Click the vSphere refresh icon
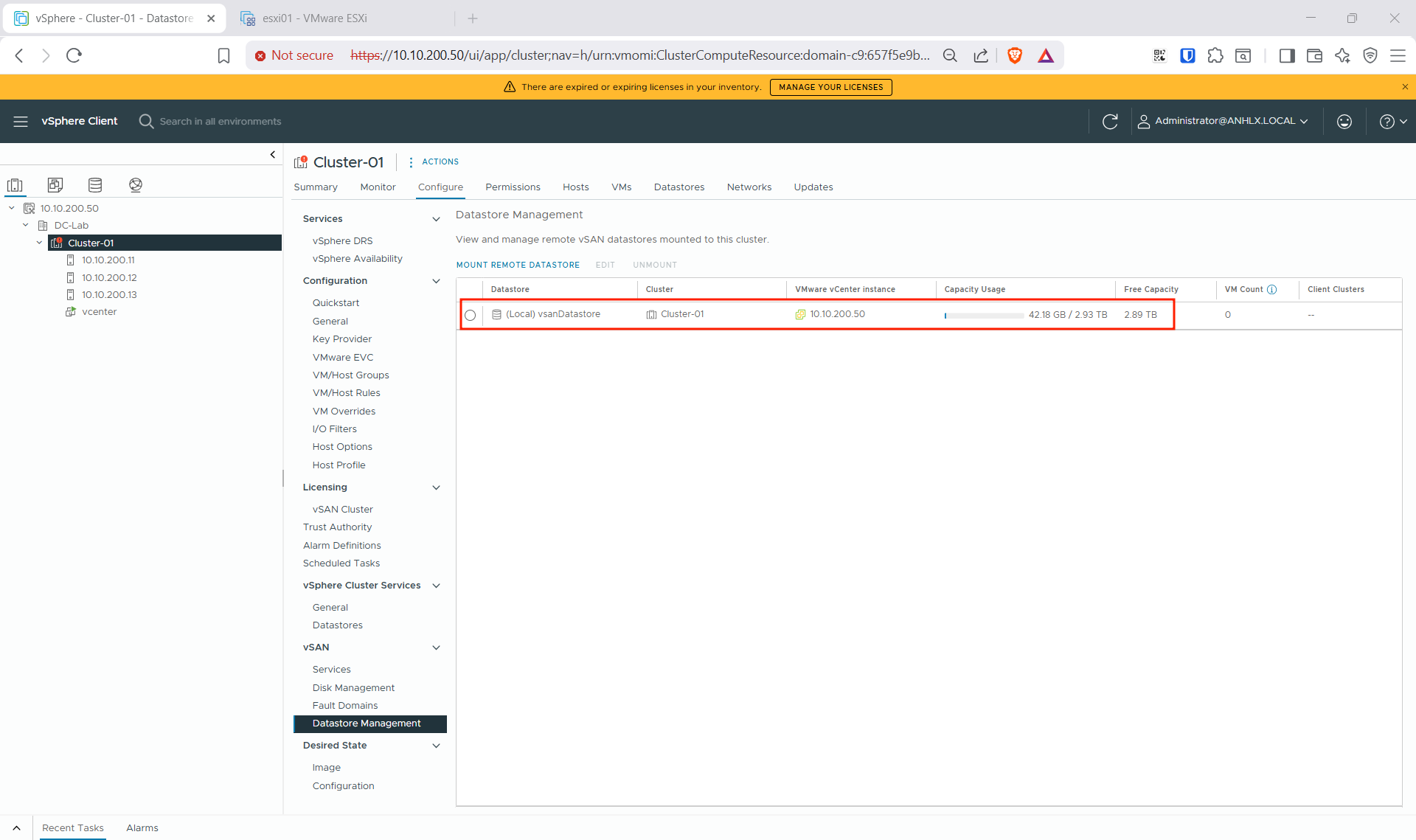 [x=1110, y=121]
